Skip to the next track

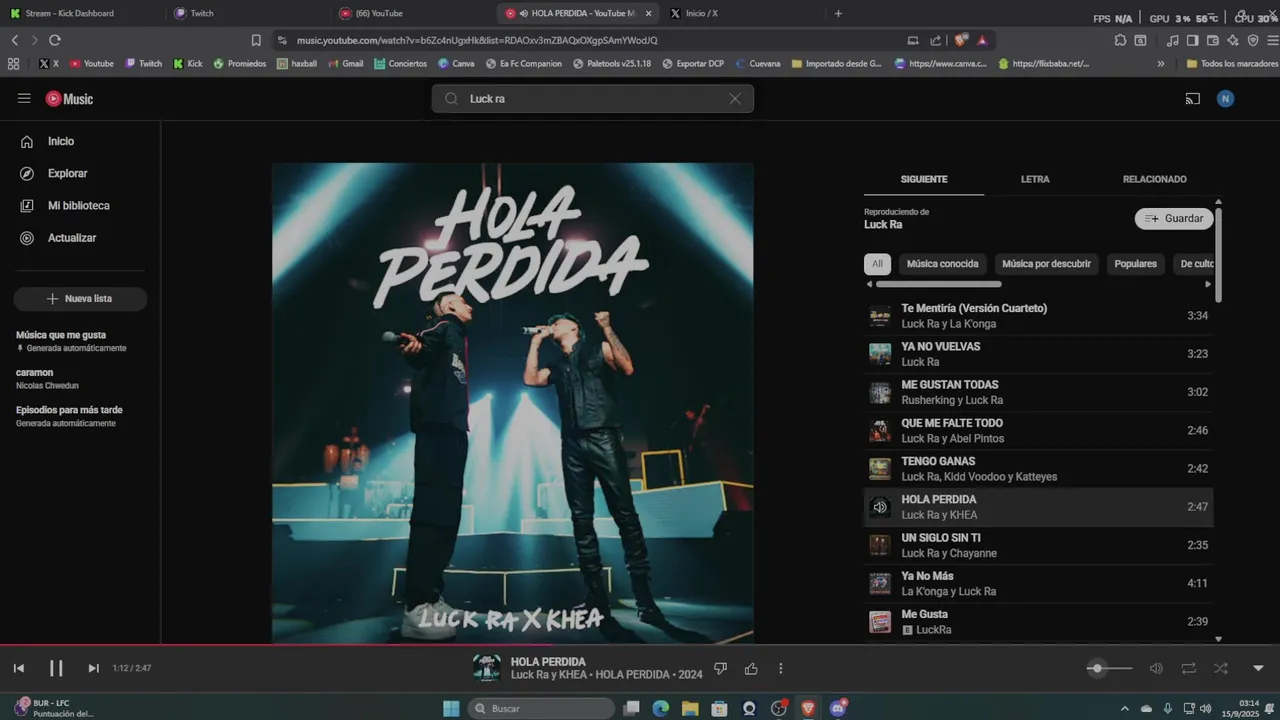click(93, 668)
